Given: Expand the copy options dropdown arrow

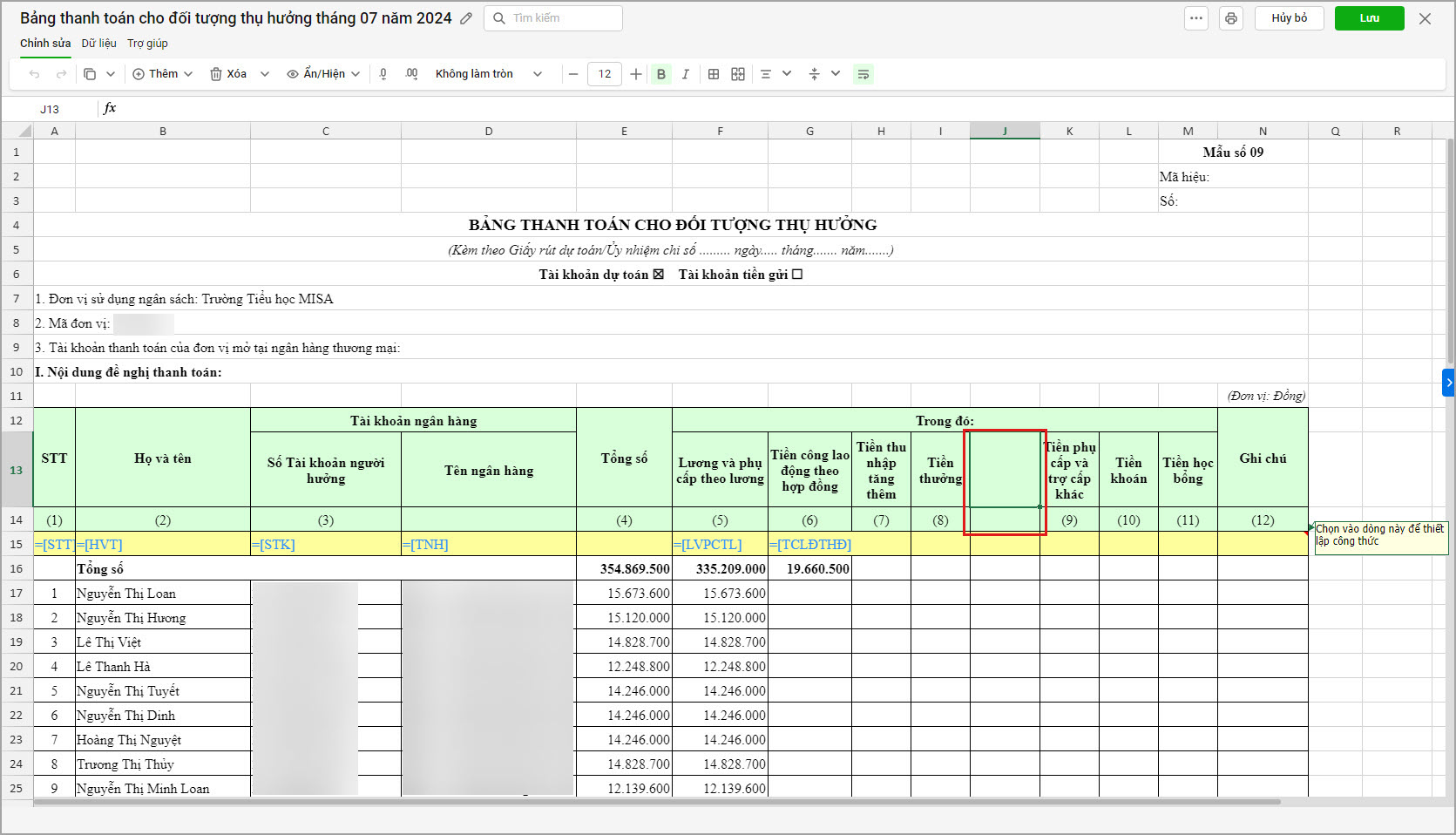Looking at the screenshot, I should point(111,74).
